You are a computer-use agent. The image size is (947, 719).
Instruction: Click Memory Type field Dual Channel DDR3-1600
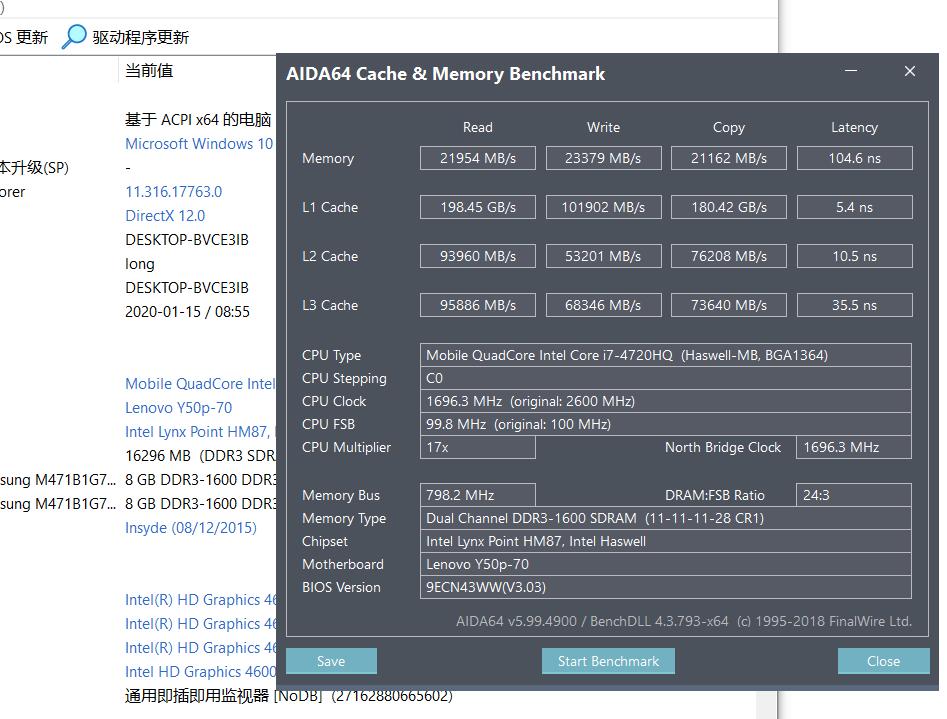click(666, 518)
